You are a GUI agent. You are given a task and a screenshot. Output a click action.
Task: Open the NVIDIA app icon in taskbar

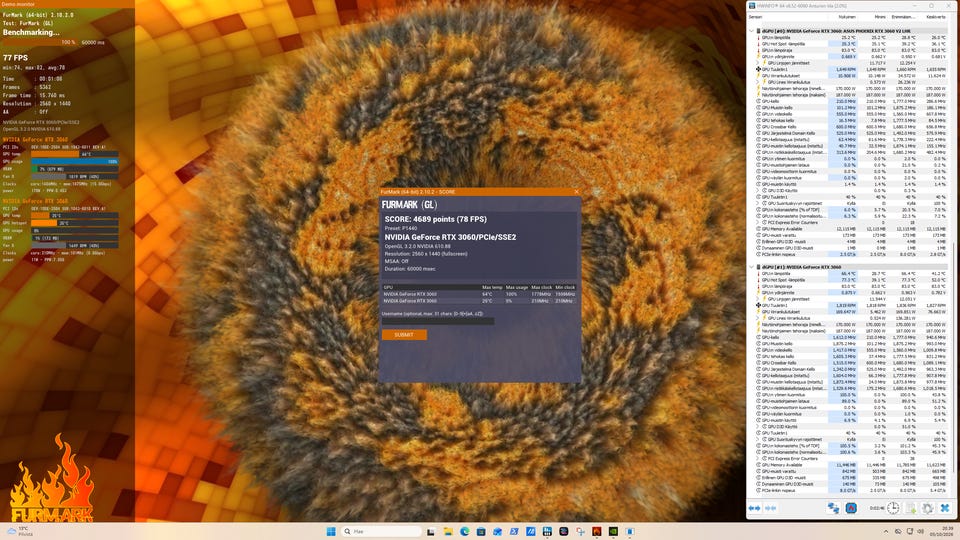pos(613,531)
